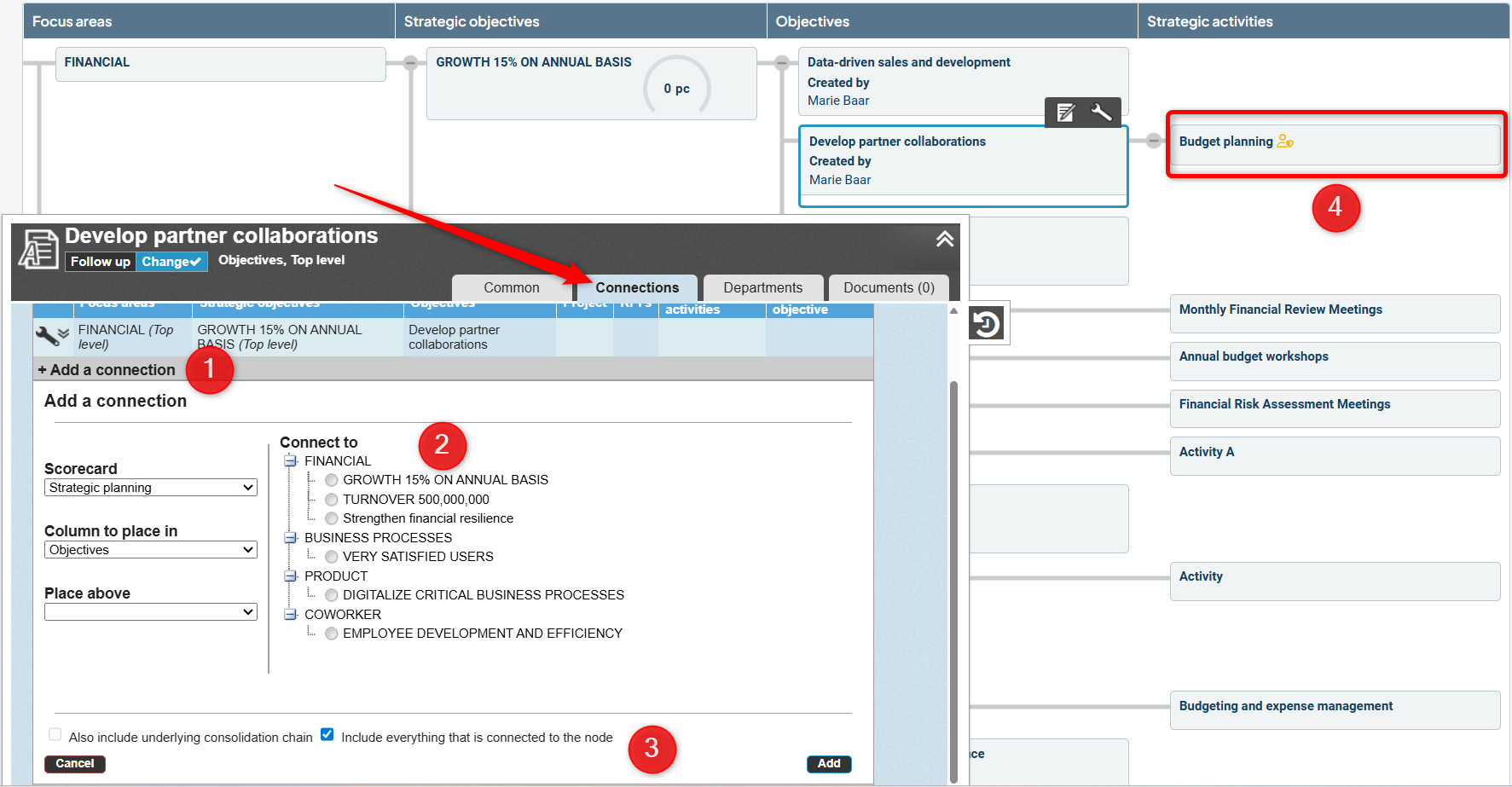Select the TURNOVER 500,000,000 radio button
Viewport: 1512px width, 787px height.
pos(332,500)
